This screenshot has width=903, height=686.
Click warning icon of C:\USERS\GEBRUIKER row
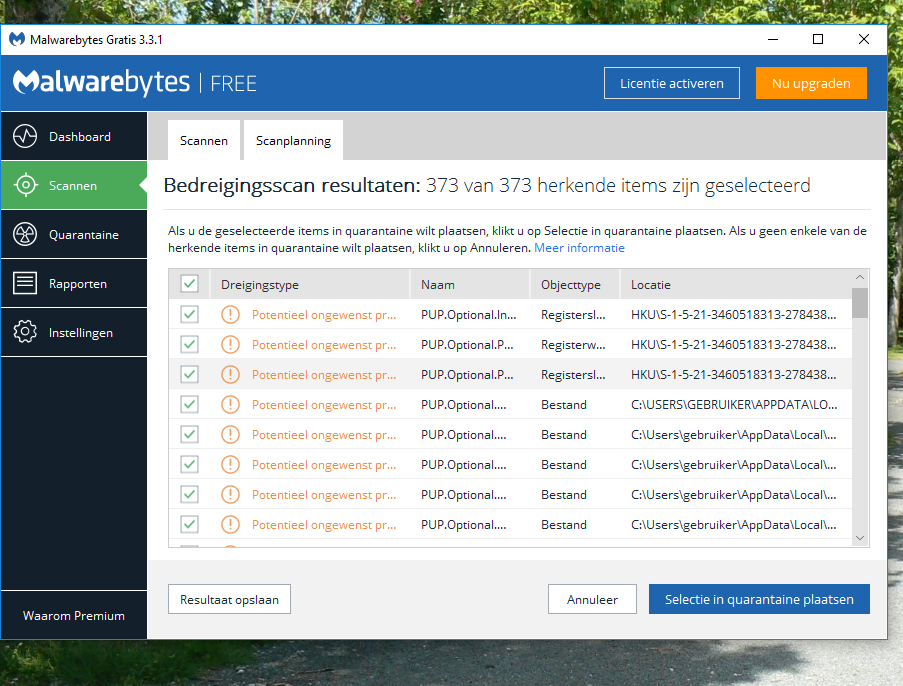tap(230, 404)
